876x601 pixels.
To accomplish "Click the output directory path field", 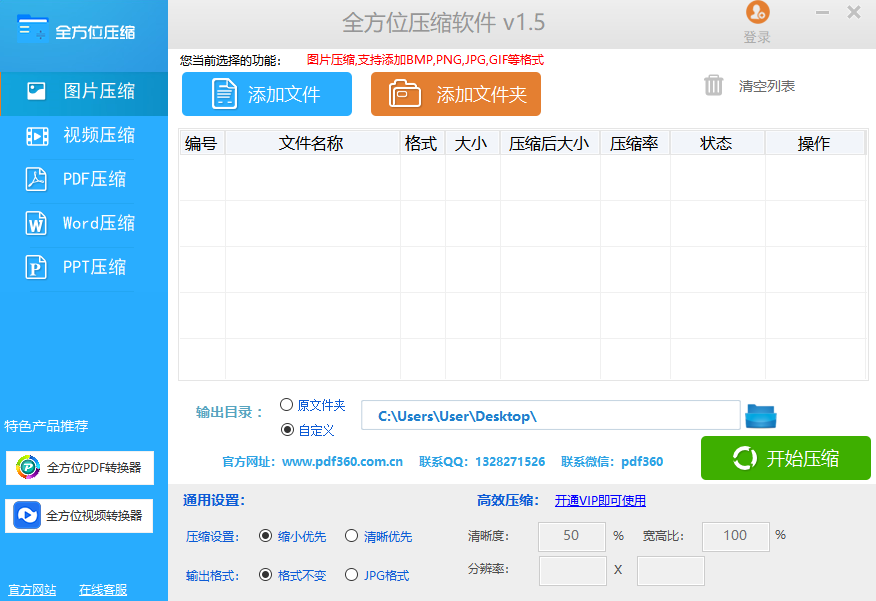I will (x=550, y=415).
